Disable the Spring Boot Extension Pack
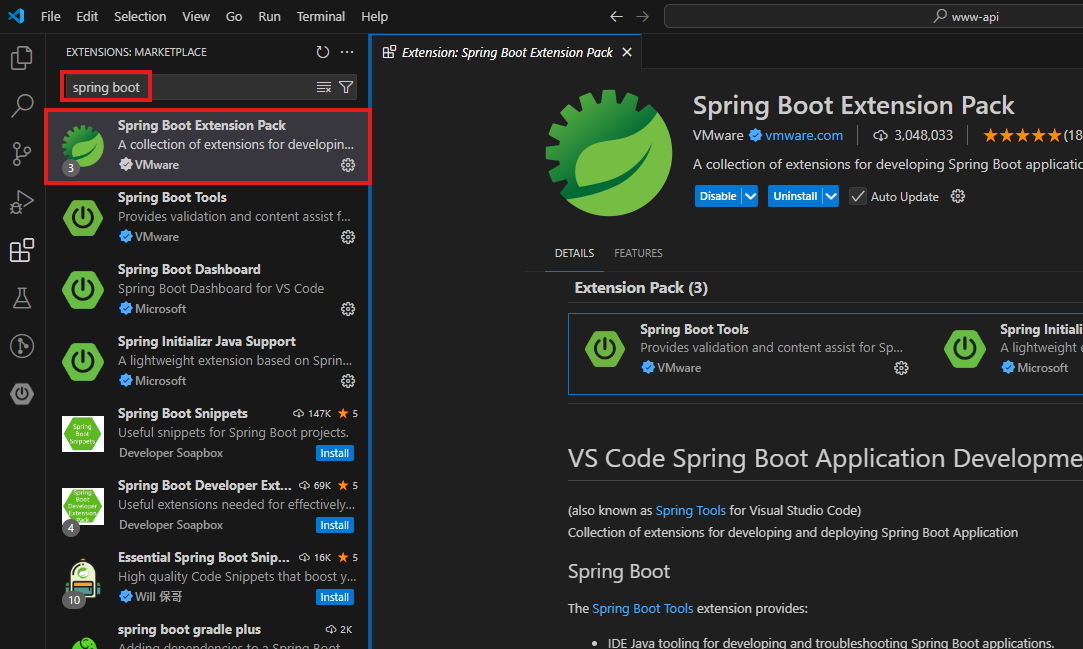Viewport: 1083px width, 649px height. pyautogui.click(x=718, y=196)
